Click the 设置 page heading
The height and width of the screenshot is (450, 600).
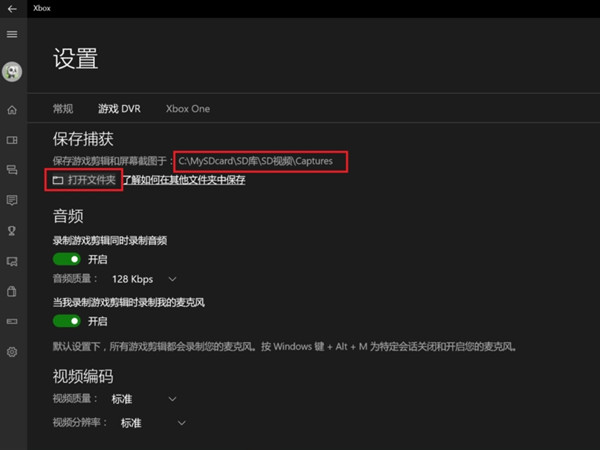pyautogui.click(x=75, y=59)
